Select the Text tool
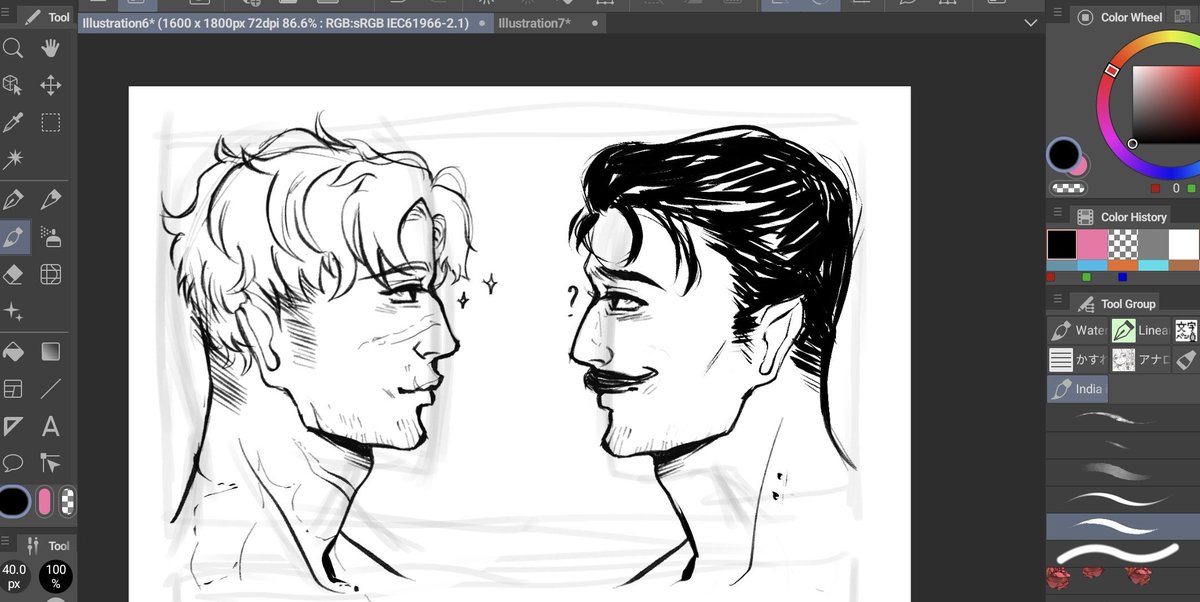This screenshot has width=1200, height=602. pyautogui.click(x=51, y=427)
